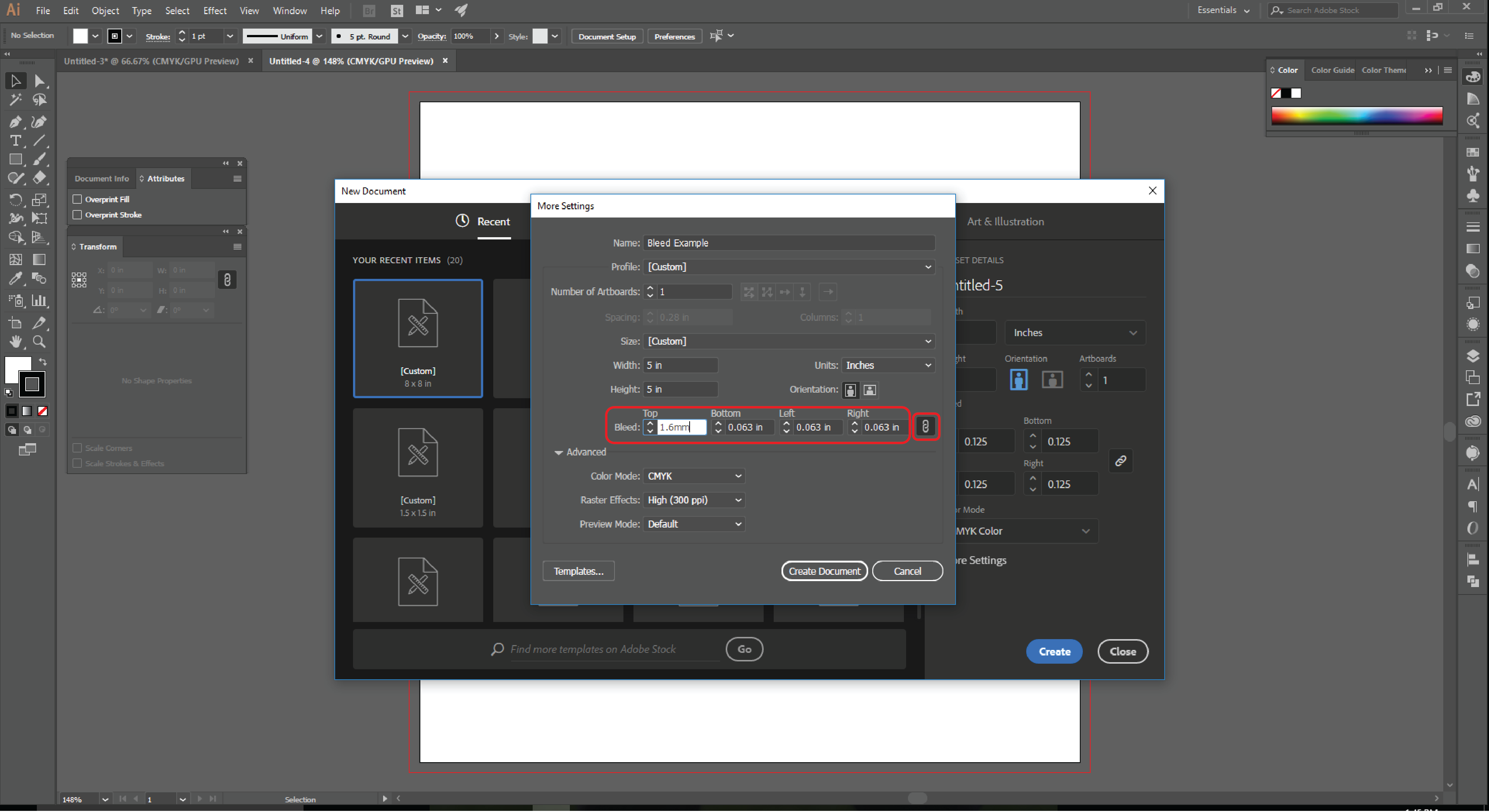Open Bridge from the menu bar icon
The height and width of the screenshot is (812, 1489).
[x=369, y=10]
